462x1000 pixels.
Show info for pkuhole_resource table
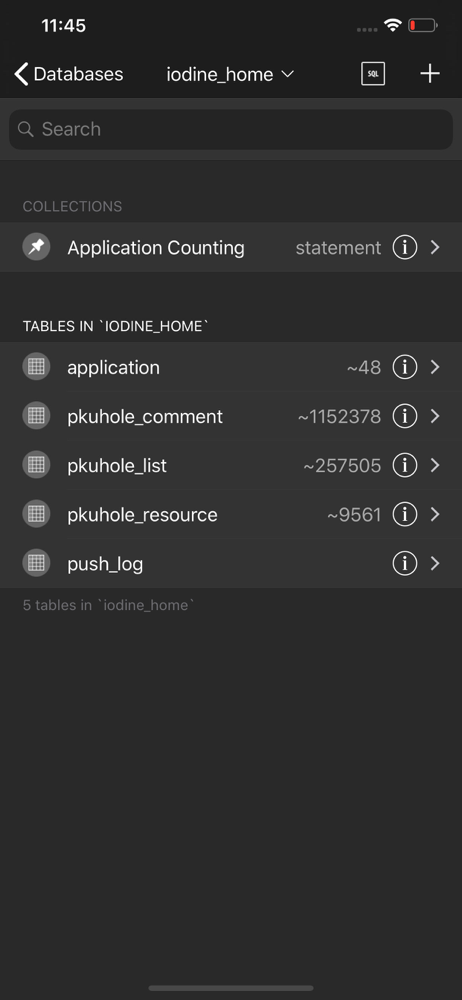[405, 514]
